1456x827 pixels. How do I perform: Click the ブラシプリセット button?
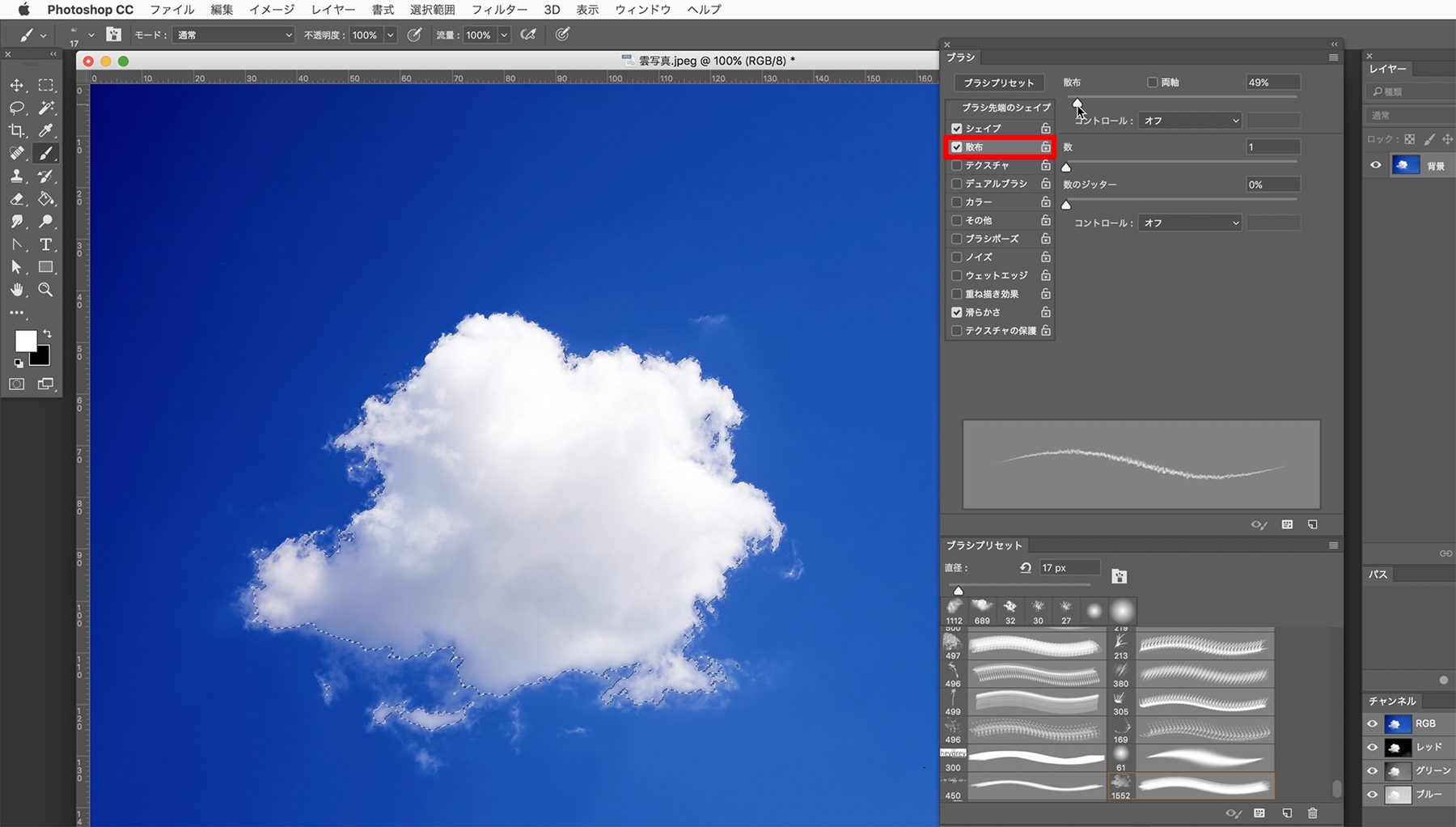pyautogui.click(x=999, y=83)
